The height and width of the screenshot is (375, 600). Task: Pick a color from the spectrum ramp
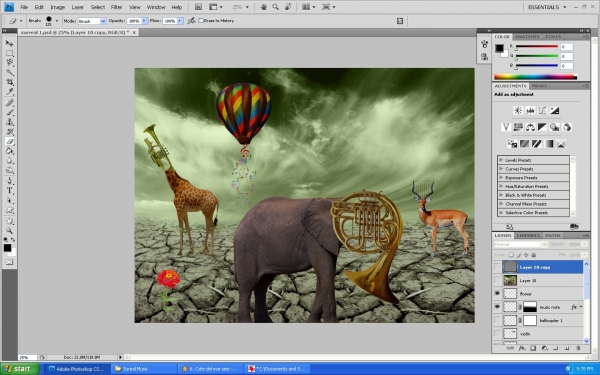(x=535, y=77)
